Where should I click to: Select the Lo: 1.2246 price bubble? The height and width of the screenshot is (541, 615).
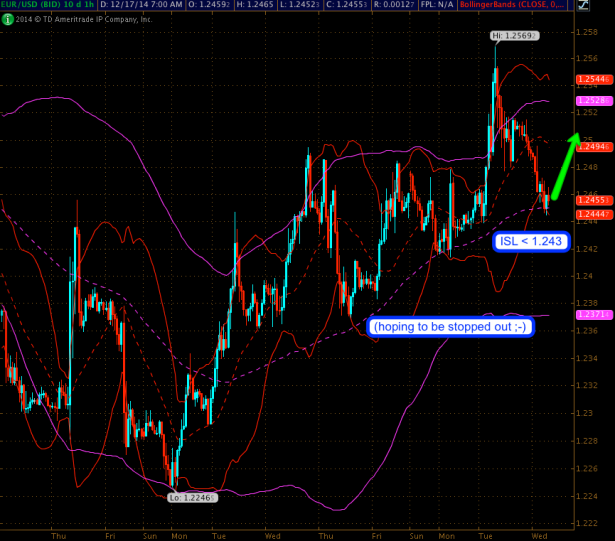[x=192, y=496]
